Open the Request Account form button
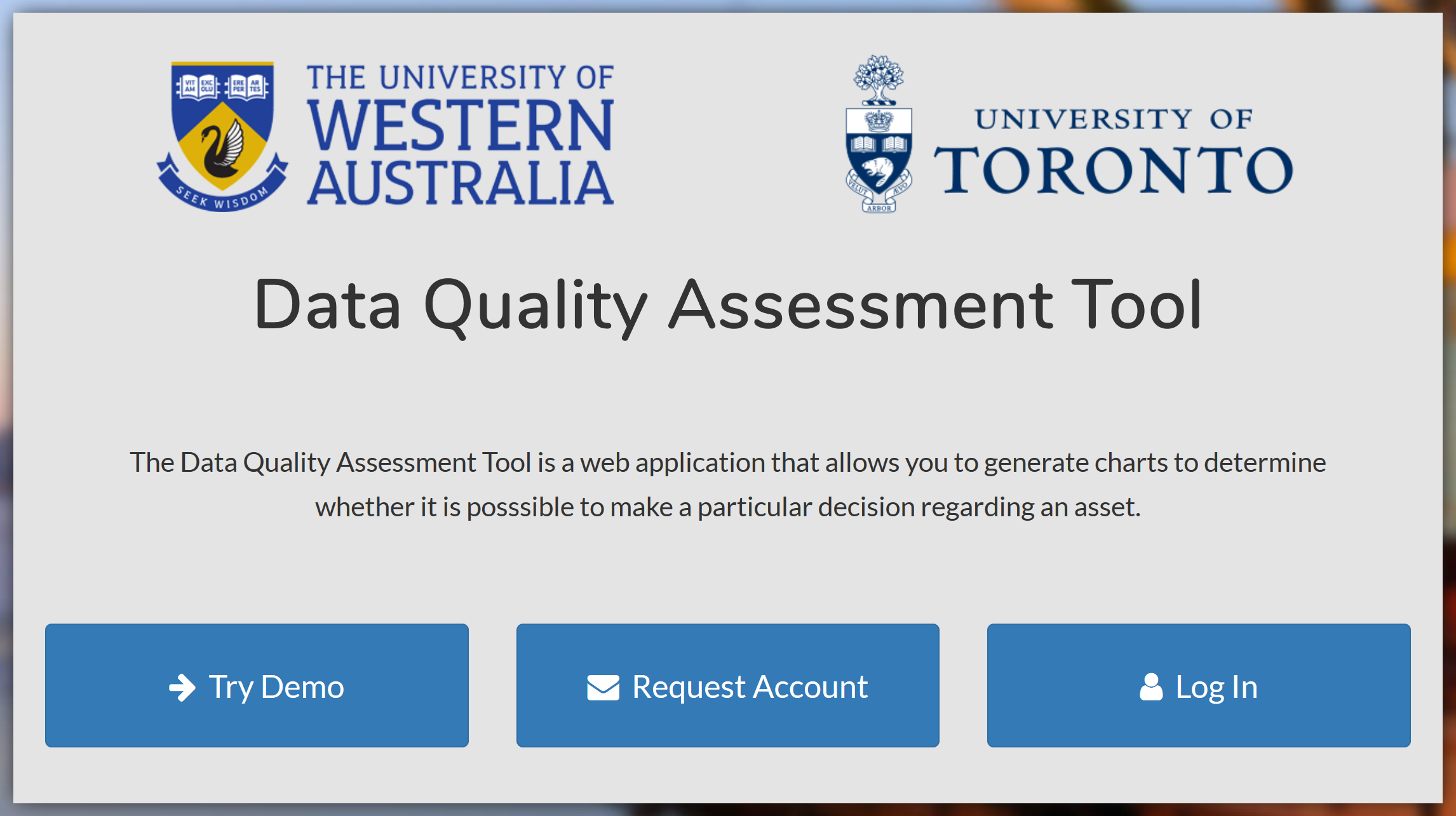This screenshot has height=816, width=1456. pyautogui.click(x=728, y=685)
